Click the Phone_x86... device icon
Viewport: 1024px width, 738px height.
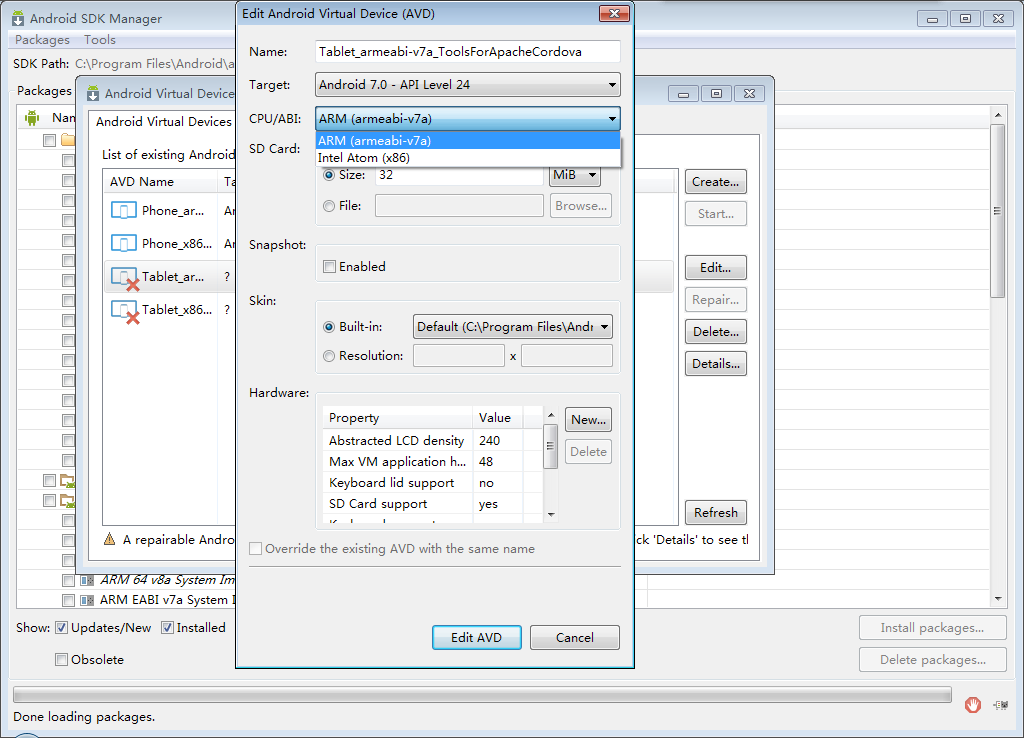123,244
